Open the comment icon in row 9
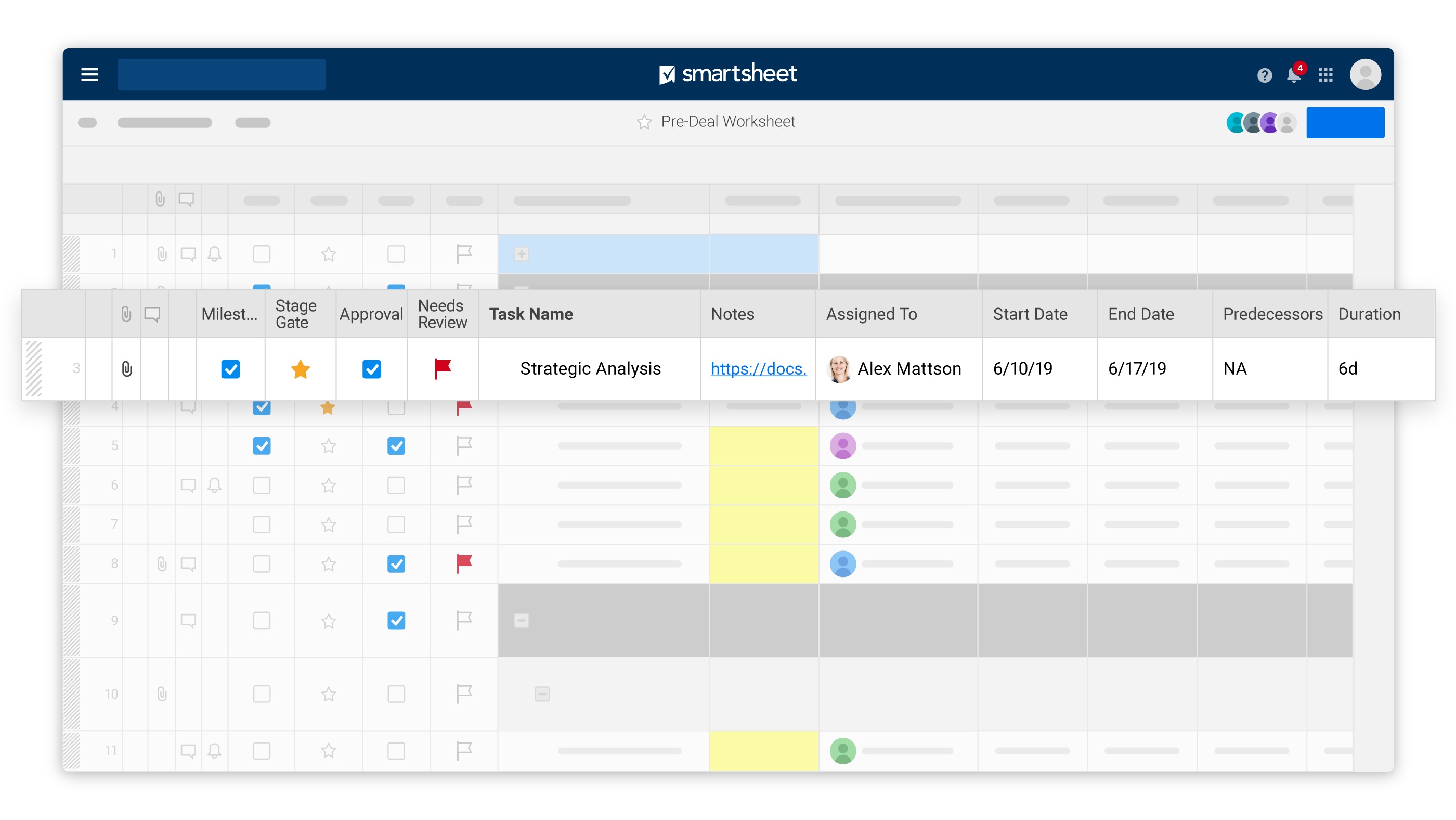Screen dimensions: 1456x820 [x=188, y=621]
